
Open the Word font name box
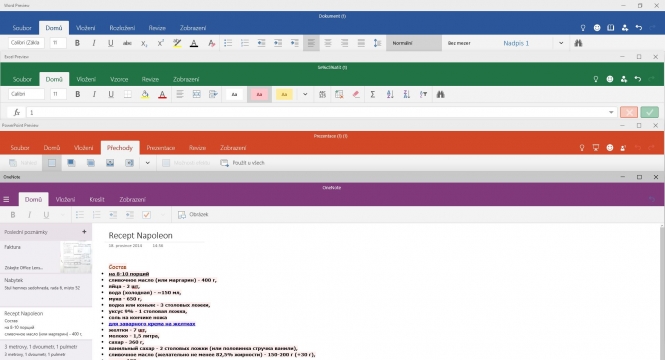click(x=26, y=43)
